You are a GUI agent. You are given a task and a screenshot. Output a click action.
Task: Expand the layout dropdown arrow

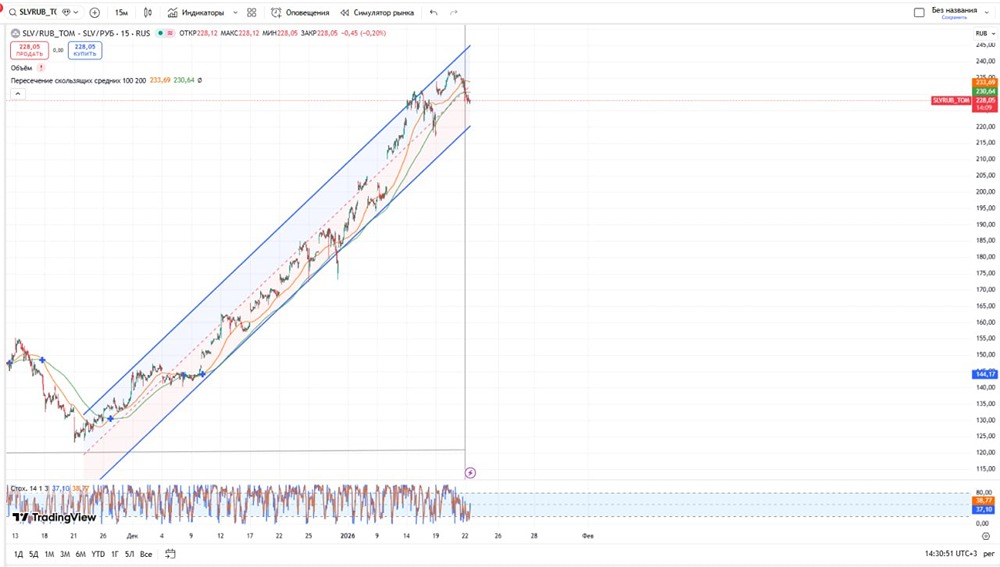pos(987,12)
